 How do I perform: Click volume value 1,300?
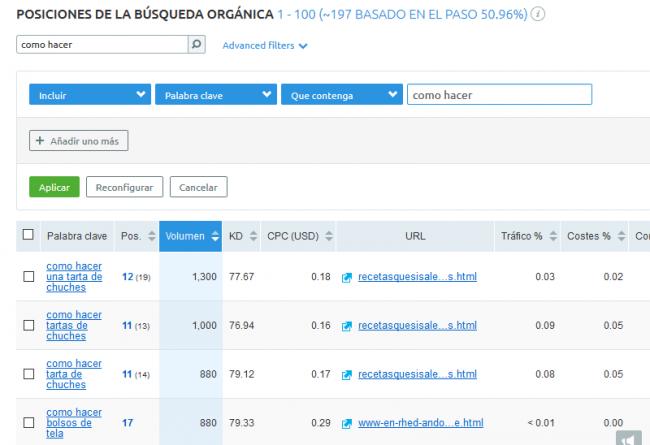(204, 277)
